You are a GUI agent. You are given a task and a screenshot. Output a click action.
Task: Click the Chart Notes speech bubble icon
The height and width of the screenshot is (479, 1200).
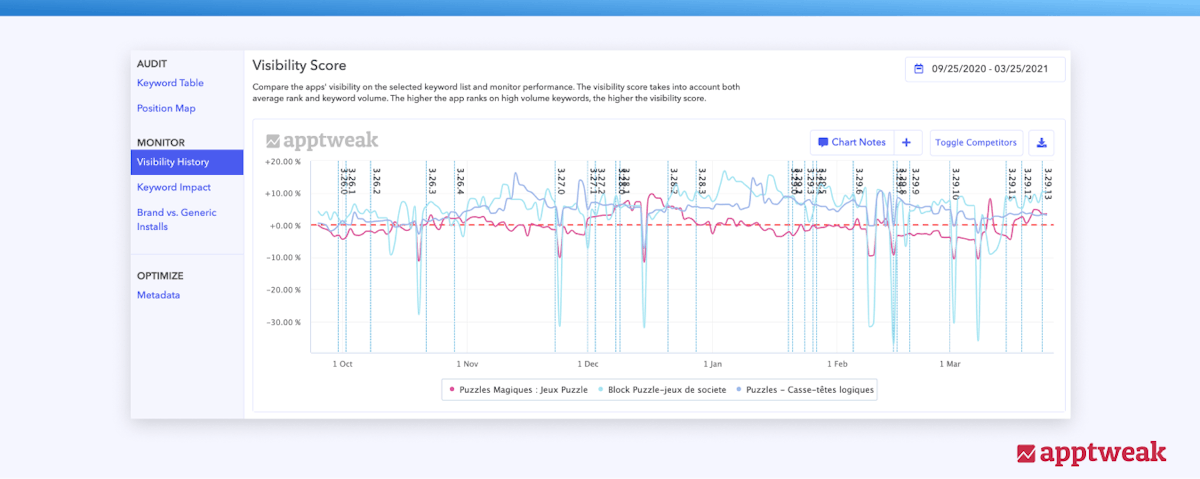point(823,142)
